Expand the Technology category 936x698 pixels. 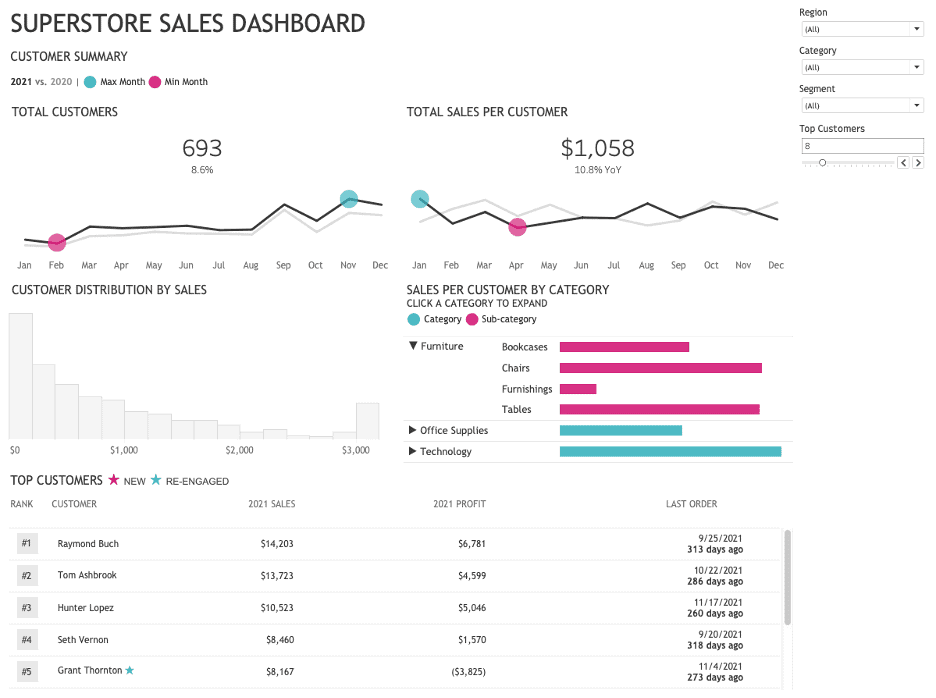coord(413,452)
